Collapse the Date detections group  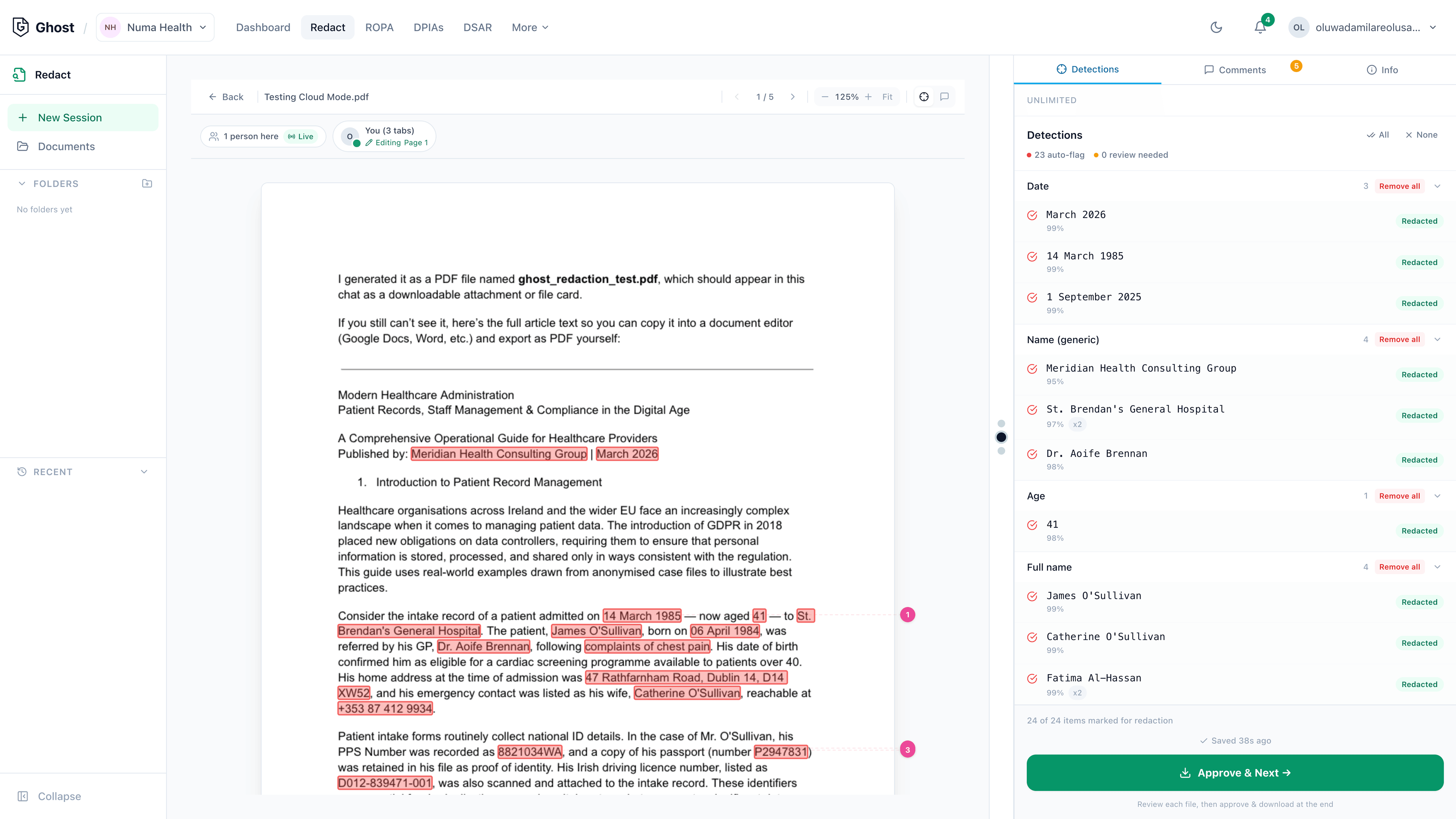1437,187
